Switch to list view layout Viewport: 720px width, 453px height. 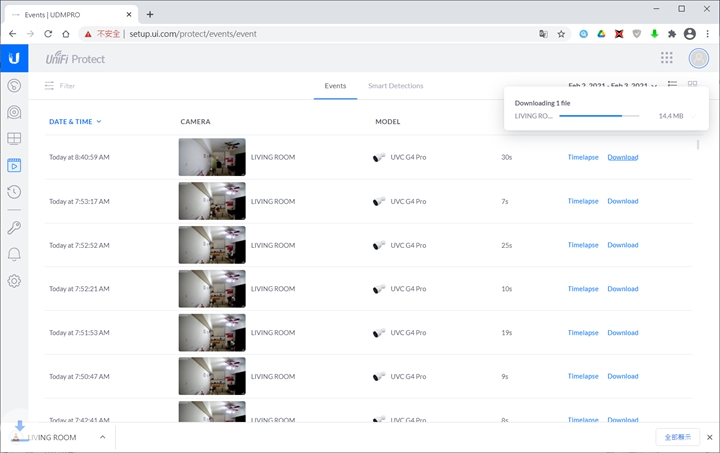coord(673,85)
